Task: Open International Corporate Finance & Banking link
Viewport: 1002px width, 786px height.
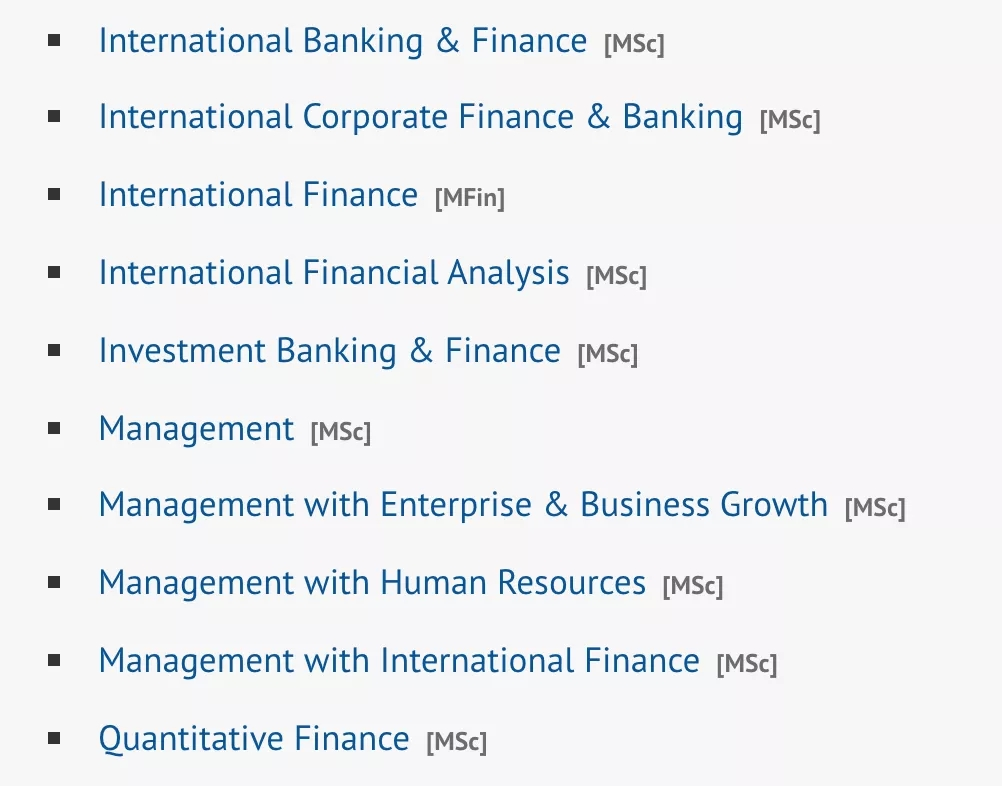Action: click(x=420, y=118)
